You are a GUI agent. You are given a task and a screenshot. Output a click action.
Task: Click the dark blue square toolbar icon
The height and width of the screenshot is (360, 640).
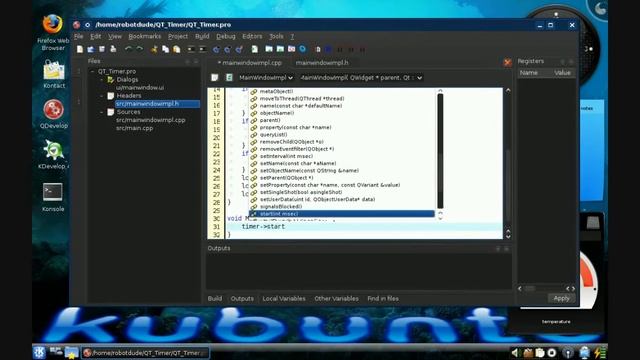[328, 49]
